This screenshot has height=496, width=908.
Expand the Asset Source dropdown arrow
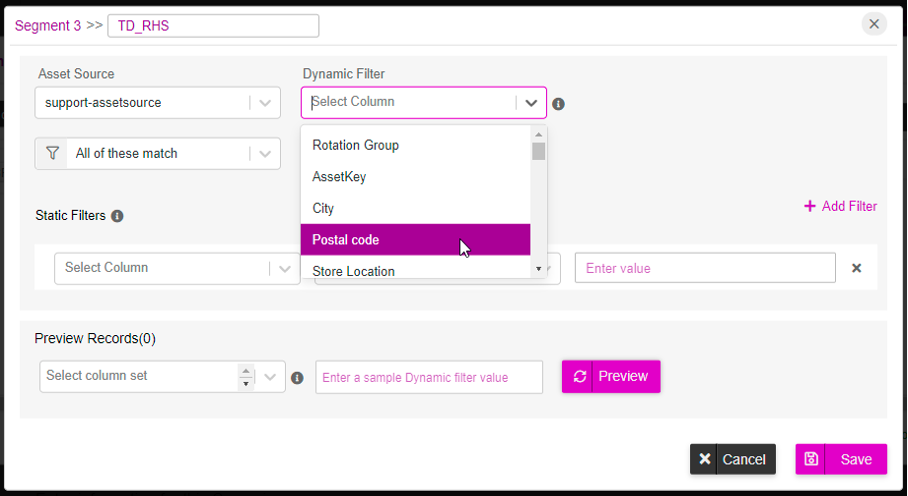[x=265, y=103]
